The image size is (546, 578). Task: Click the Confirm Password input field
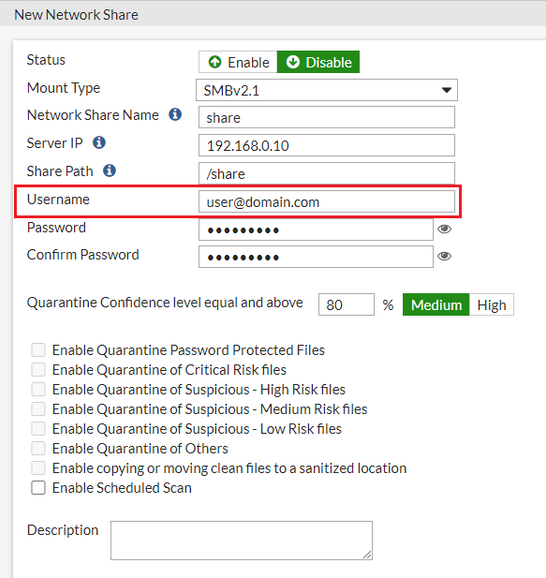click(x=316, y=257)
